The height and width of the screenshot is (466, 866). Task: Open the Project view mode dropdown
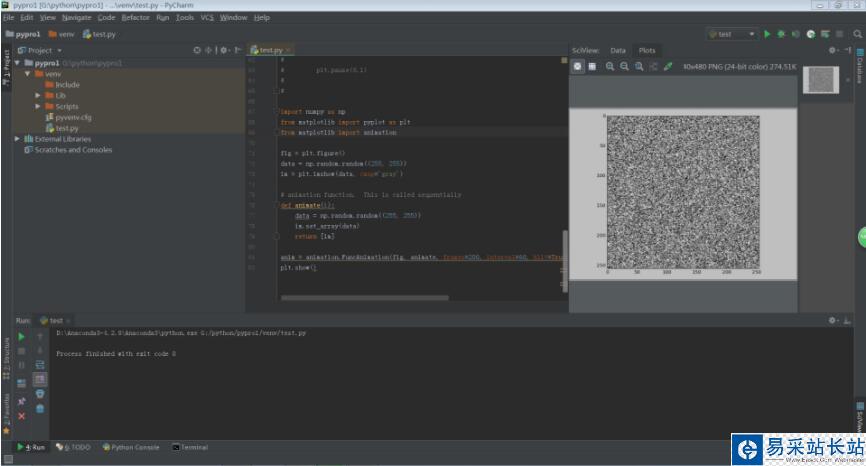click(40, 50)
